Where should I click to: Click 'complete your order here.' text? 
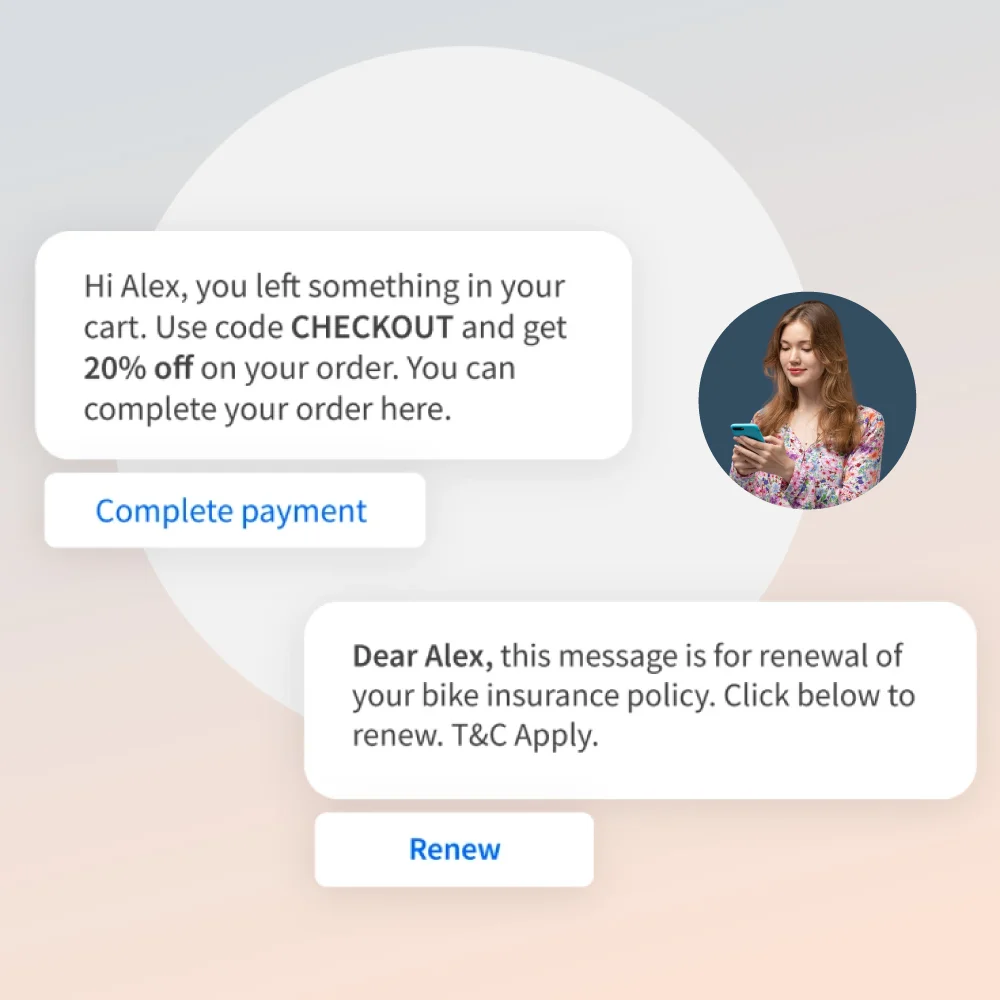(268, 409)
